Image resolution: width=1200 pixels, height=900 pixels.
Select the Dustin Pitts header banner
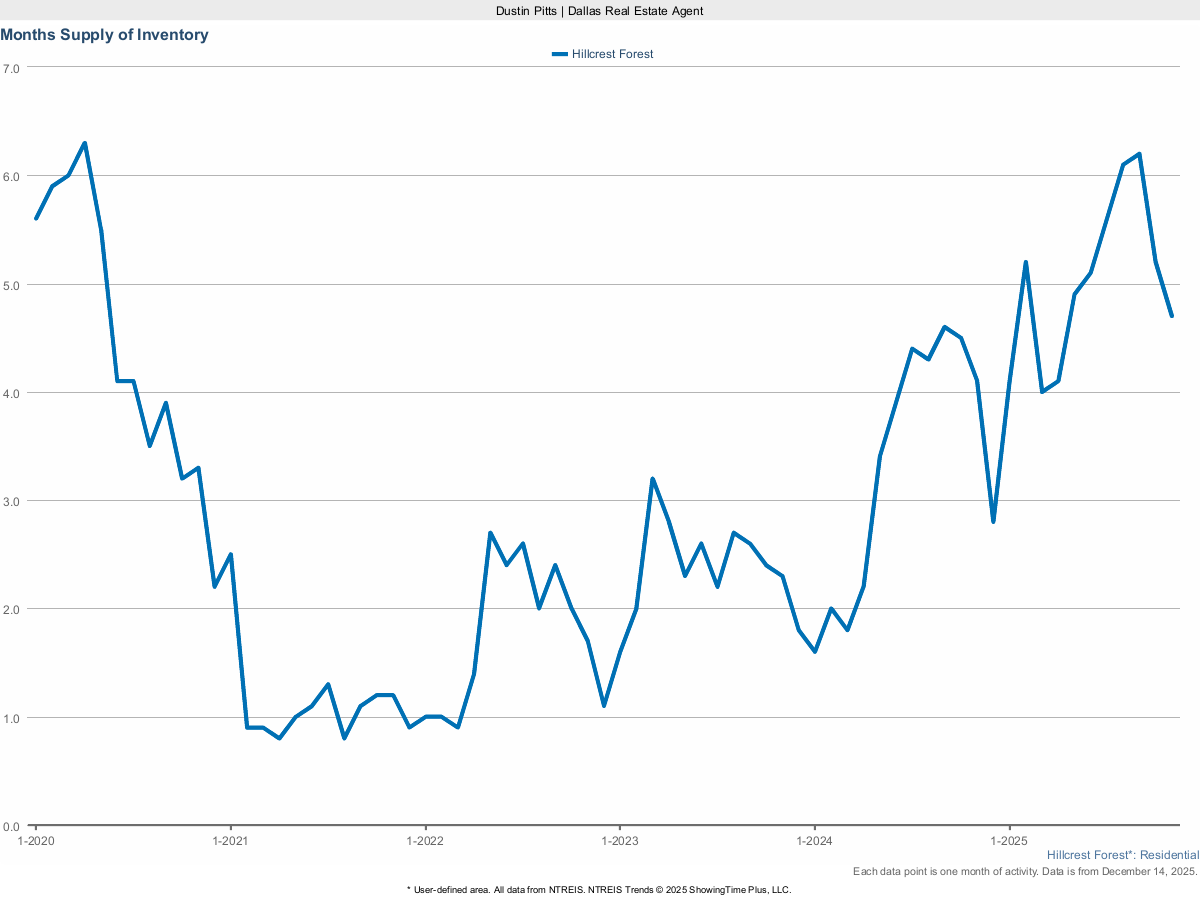tap(598, 11)
